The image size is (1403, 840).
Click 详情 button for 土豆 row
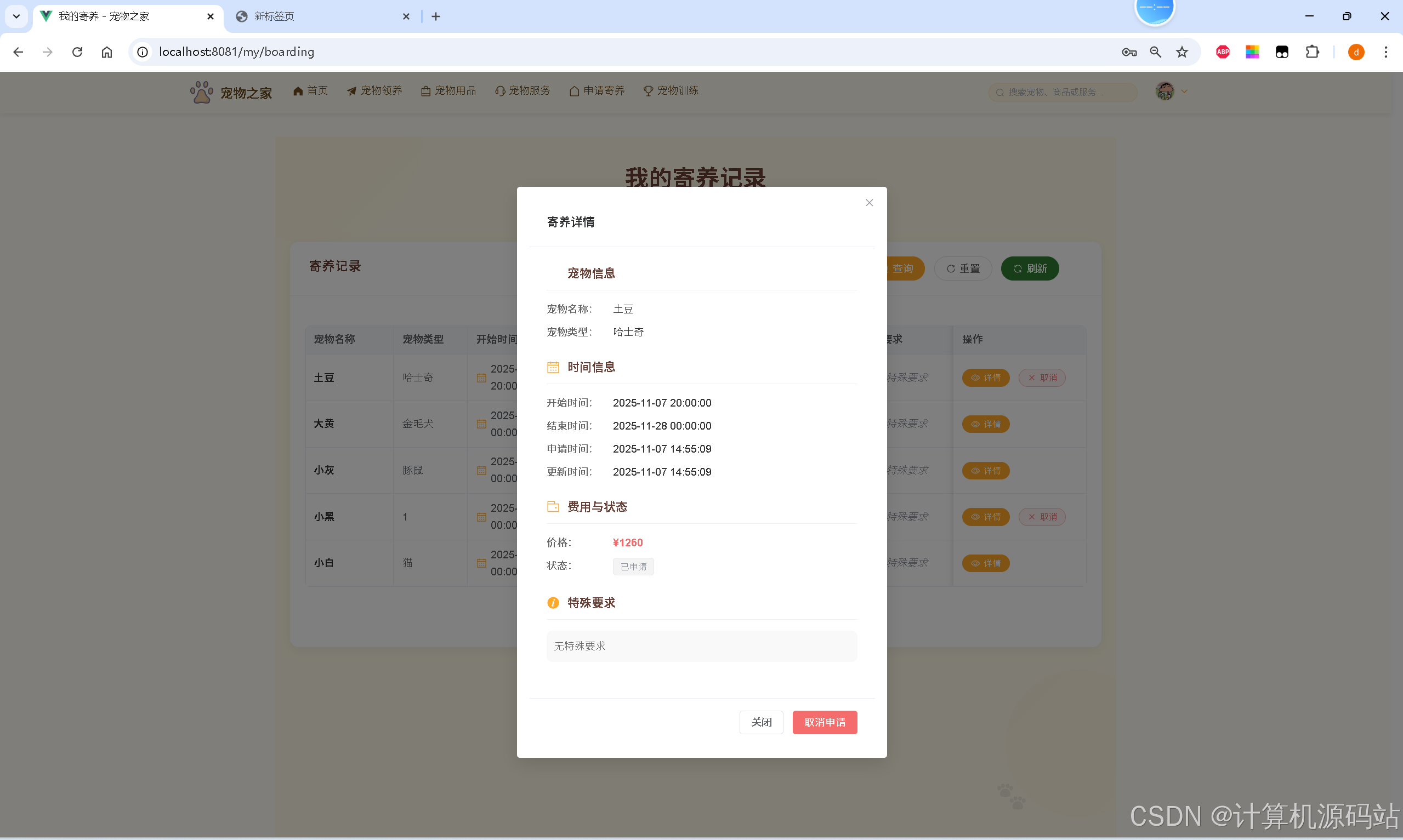[x=985, y=378]
